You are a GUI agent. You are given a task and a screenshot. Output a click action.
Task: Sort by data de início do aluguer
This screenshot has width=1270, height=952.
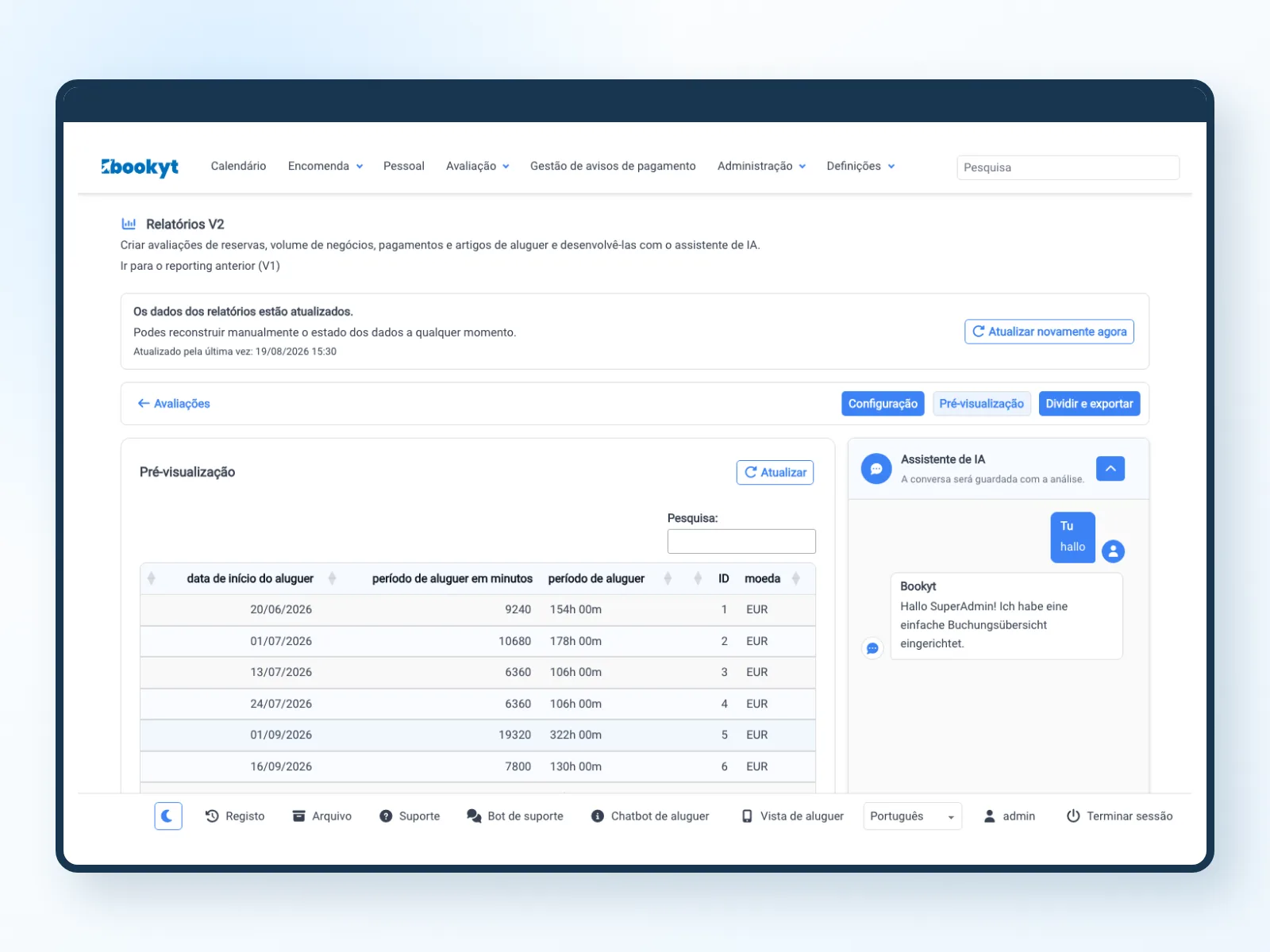click(250, 578)
